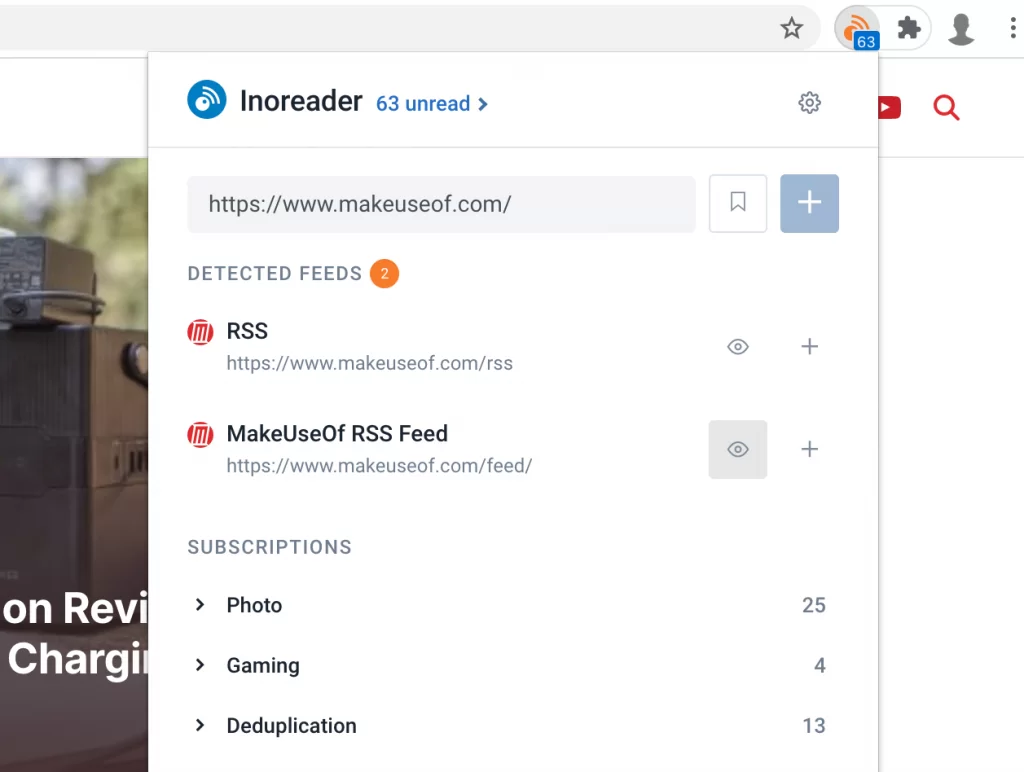Screen dimensions: 1024x772
Task: Click the Inoreader logo in popup header
Action: click(x=206, y=99)
